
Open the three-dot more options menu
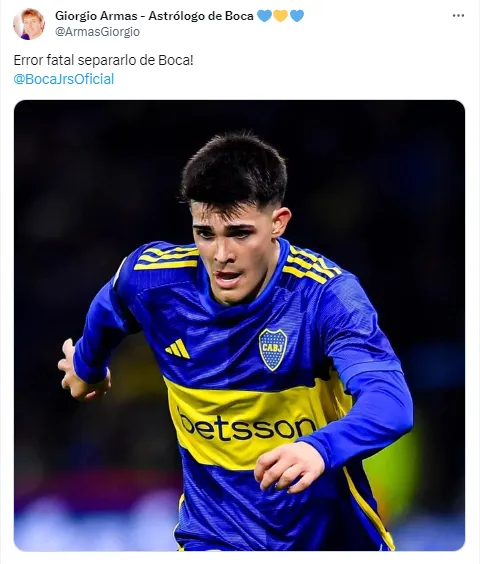tap(458, 16)
